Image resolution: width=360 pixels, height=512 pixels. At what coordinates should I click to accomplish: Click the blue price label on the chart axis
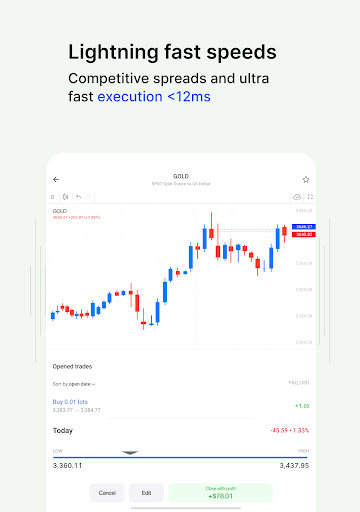click(304, 227)
